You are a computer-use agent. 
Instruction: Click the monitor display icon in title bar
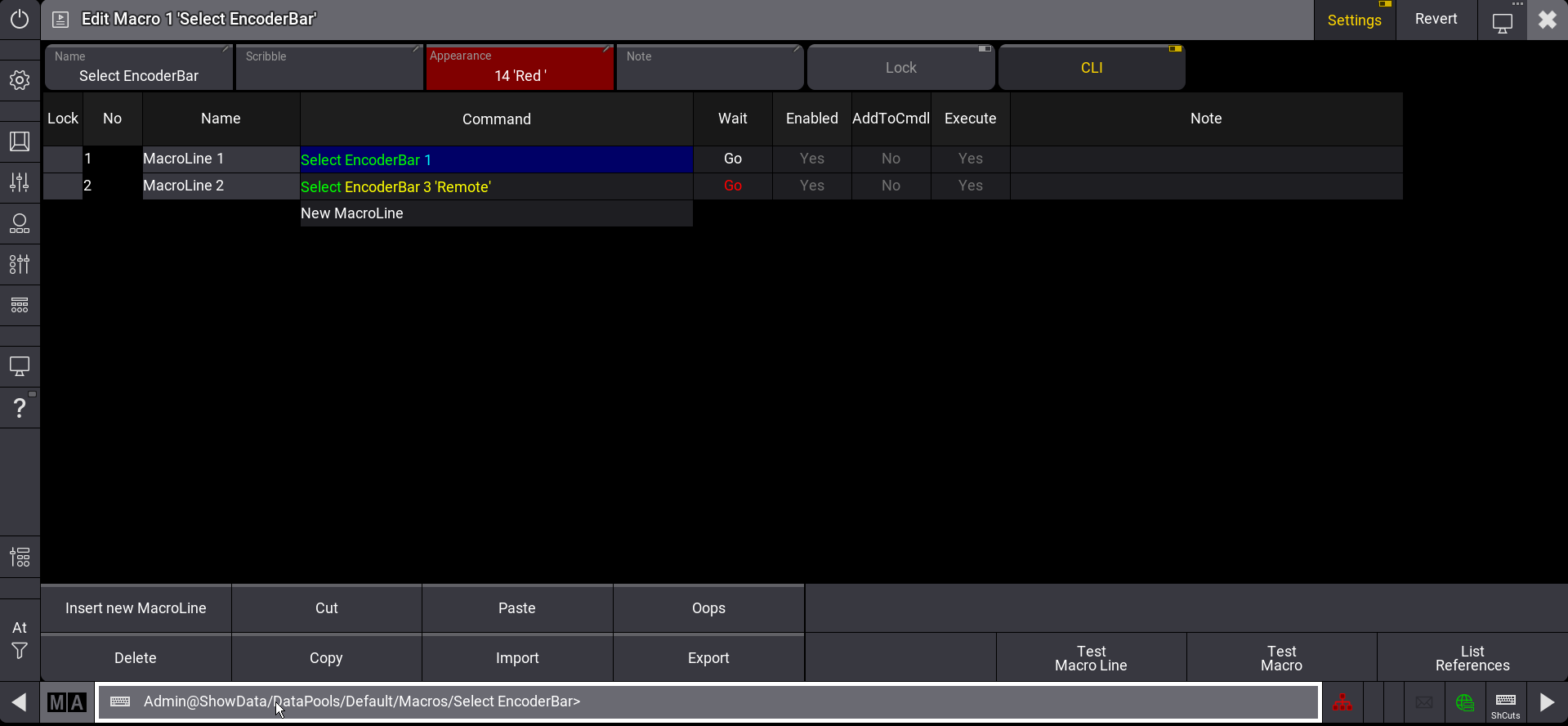pyautogui.click(x=1502, y=22)
